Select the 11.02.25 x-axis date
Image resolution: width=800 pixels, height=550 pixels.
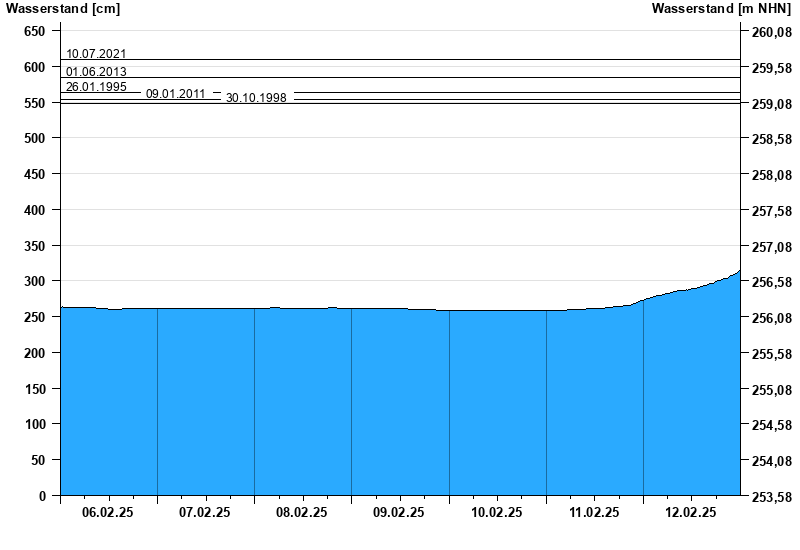(594, 512)
